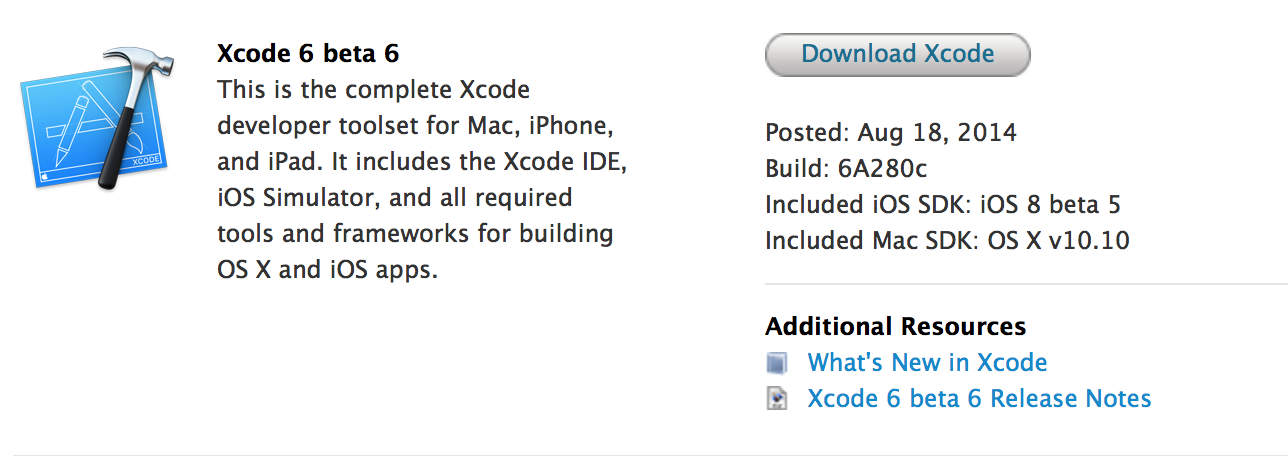Click the book icon beside What's New
The image size is (1288, 456).
[x=777, y=363]
